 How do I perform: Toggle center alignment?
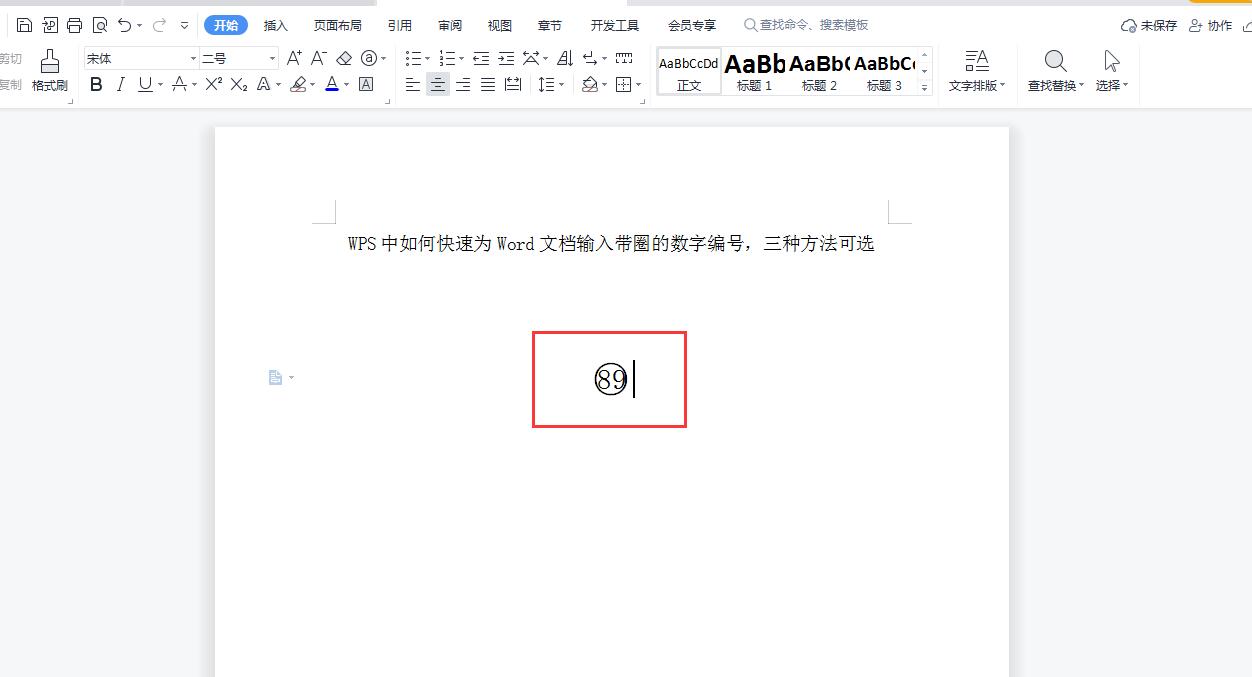438,85
